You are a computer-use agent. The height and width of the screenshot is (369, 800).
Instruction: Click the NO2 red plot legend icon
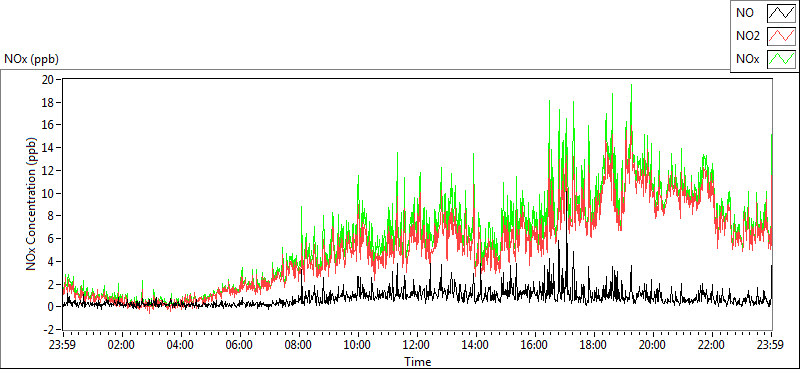coord(781,36)
